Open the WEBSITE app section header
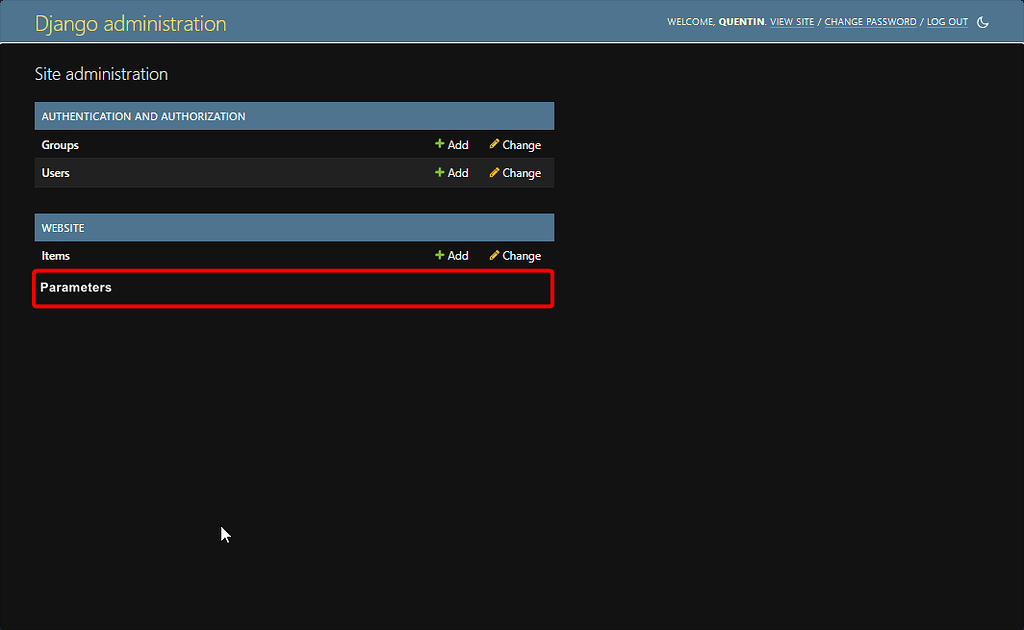The height and width of the screenshot is (630, 1024). (63, 227)
